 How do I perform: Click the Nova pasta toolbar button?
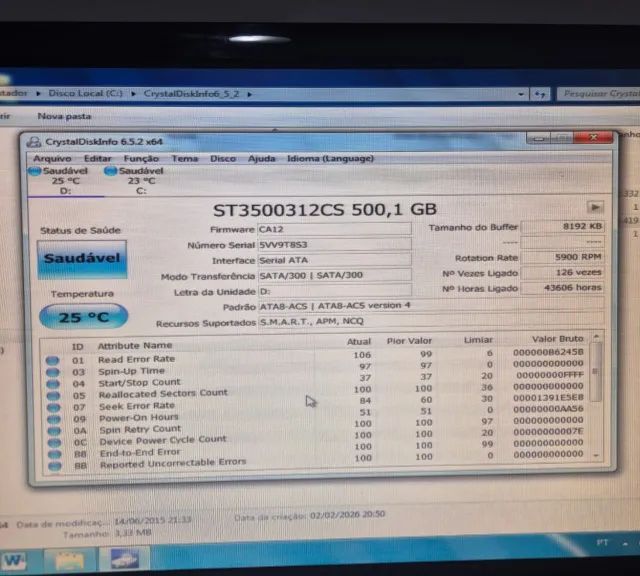64,116
